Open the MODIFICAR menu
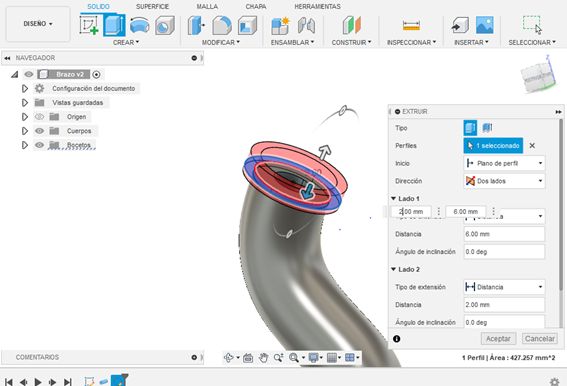Screen dimensions: 567x386 pyautogui.click(x=221, y=42)
